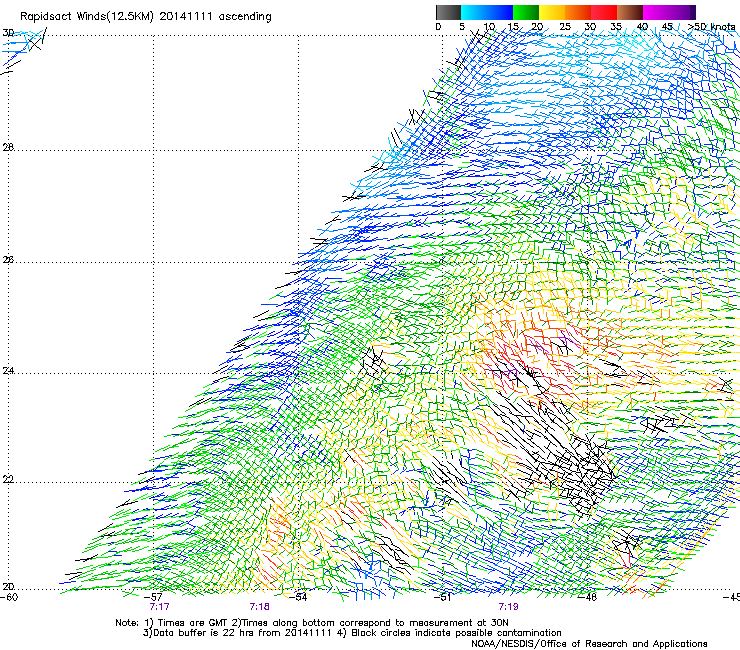Click the legend scale label "30"
This screenshot has height=650, width=740.
coord(590,27)
